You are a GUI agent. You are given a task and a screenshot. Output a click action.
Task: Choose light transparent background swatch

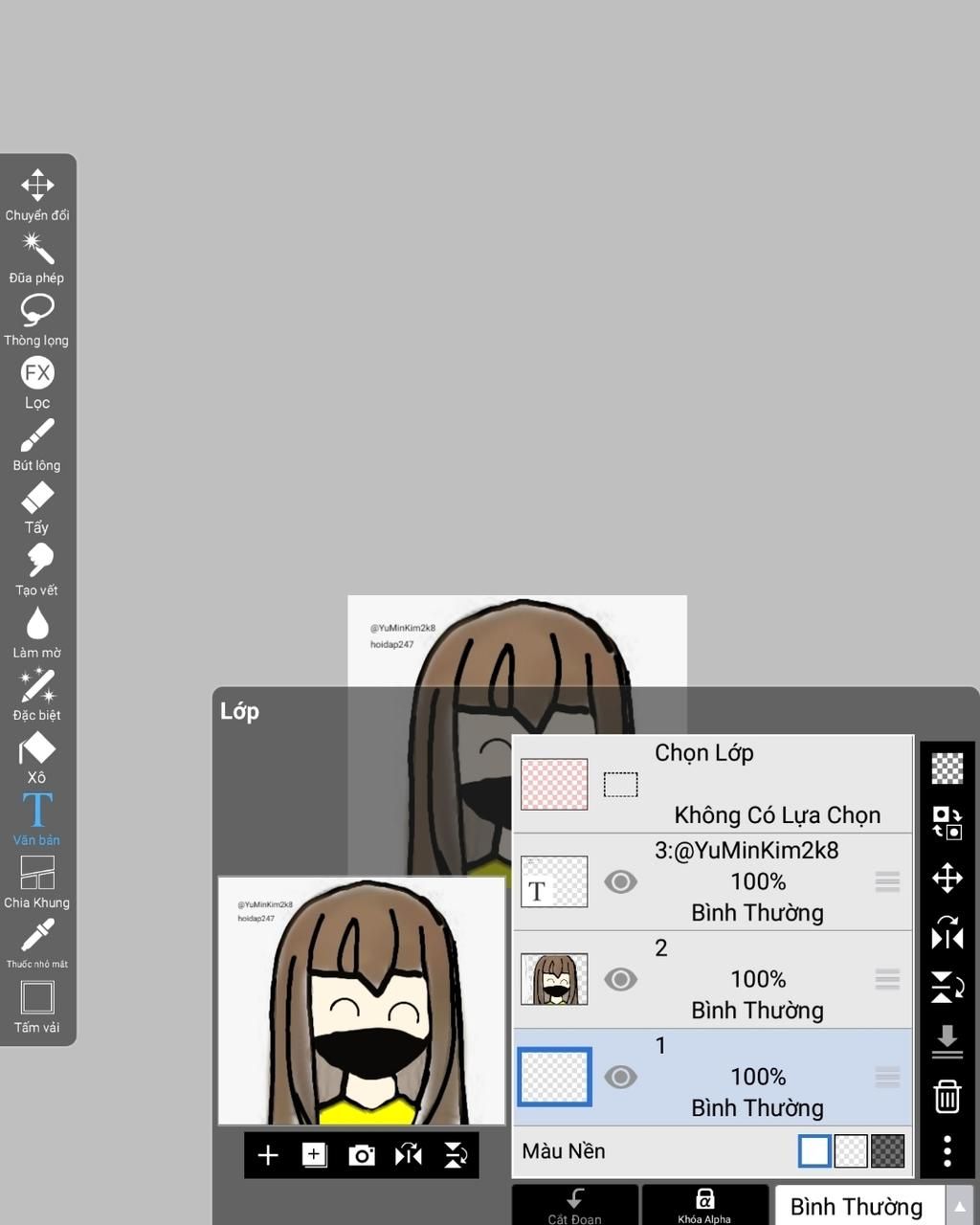click(x=851, y=1151)
